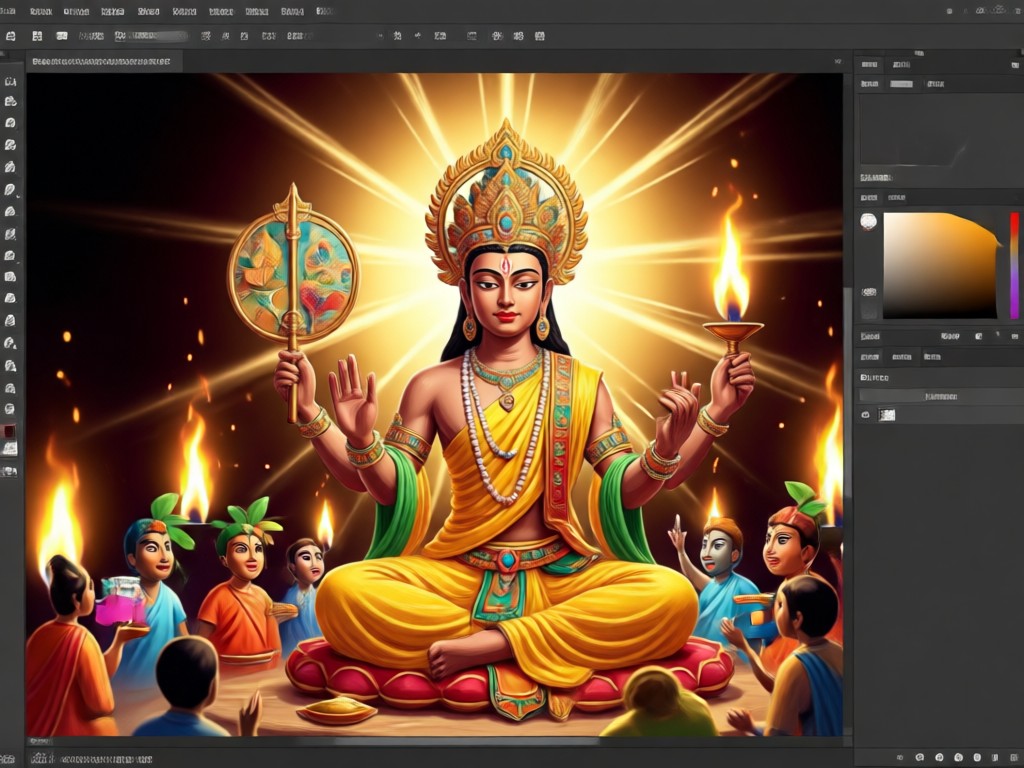
Task: Click the dark preview area in the top right panel
Action: 940,129
